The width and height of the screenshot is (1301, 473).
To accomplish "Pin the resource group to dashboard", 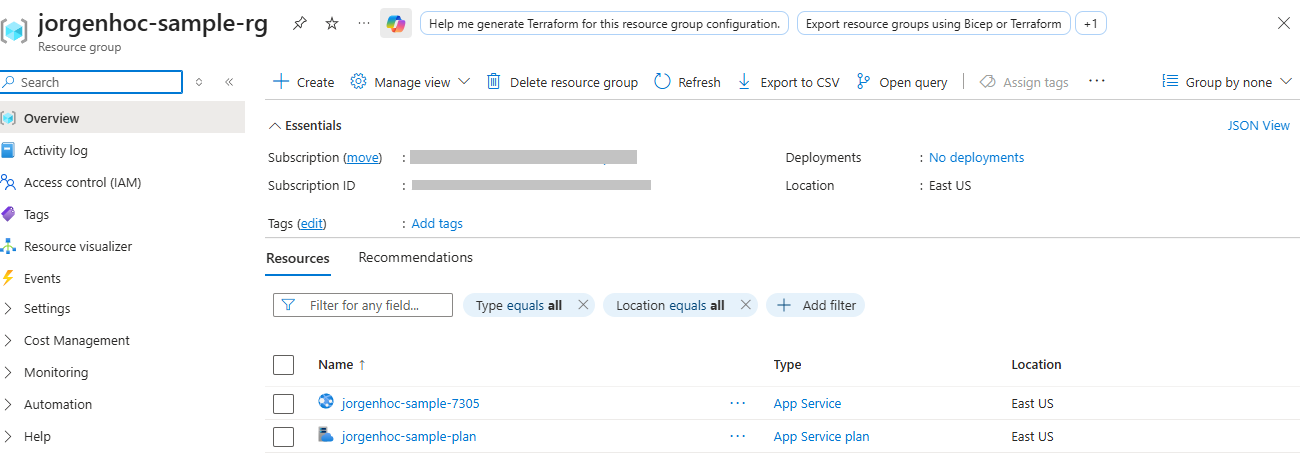I will (300, 23).
